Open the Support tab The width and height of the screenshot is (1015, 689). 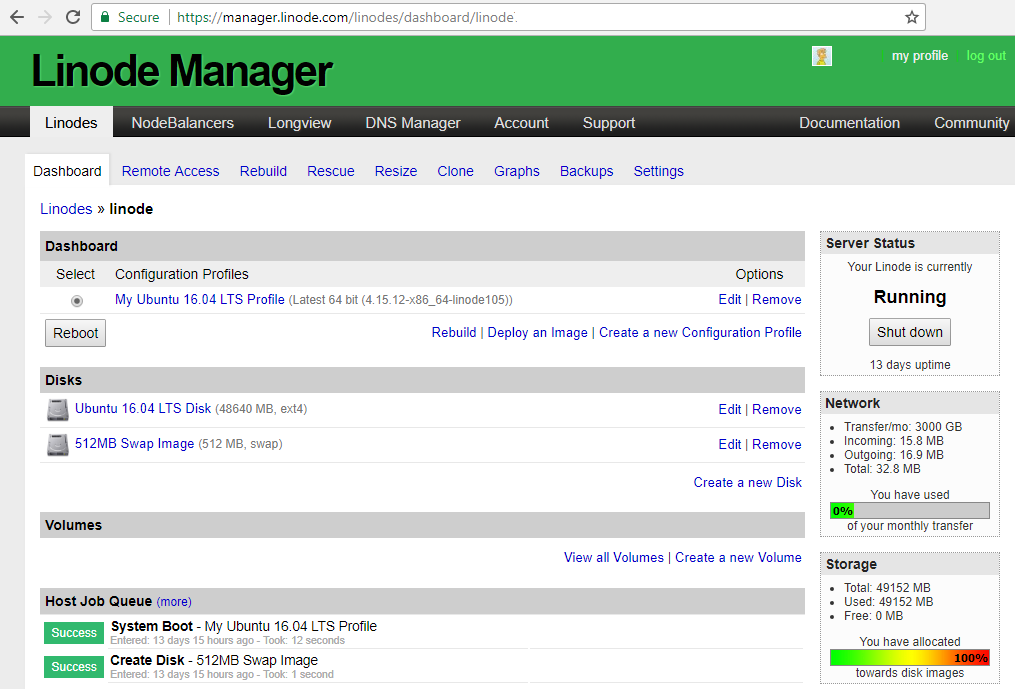(608, 122)
